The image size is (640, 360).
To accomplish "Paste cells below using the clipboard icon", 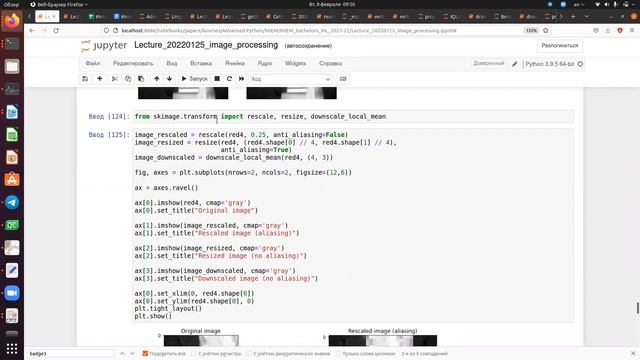I will click(x=141, y=79).
